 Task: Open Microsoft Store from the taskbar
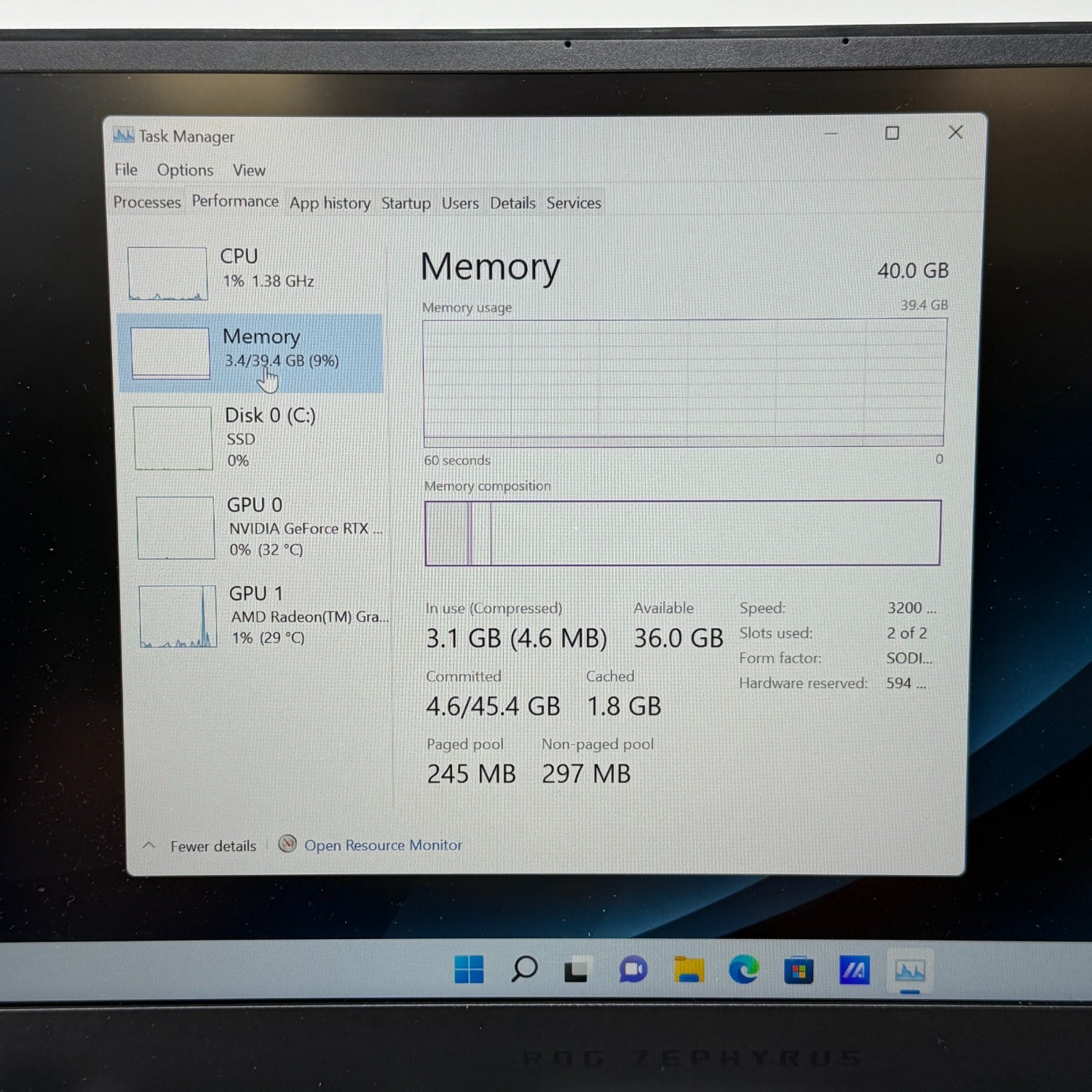[x=798, y=971]
